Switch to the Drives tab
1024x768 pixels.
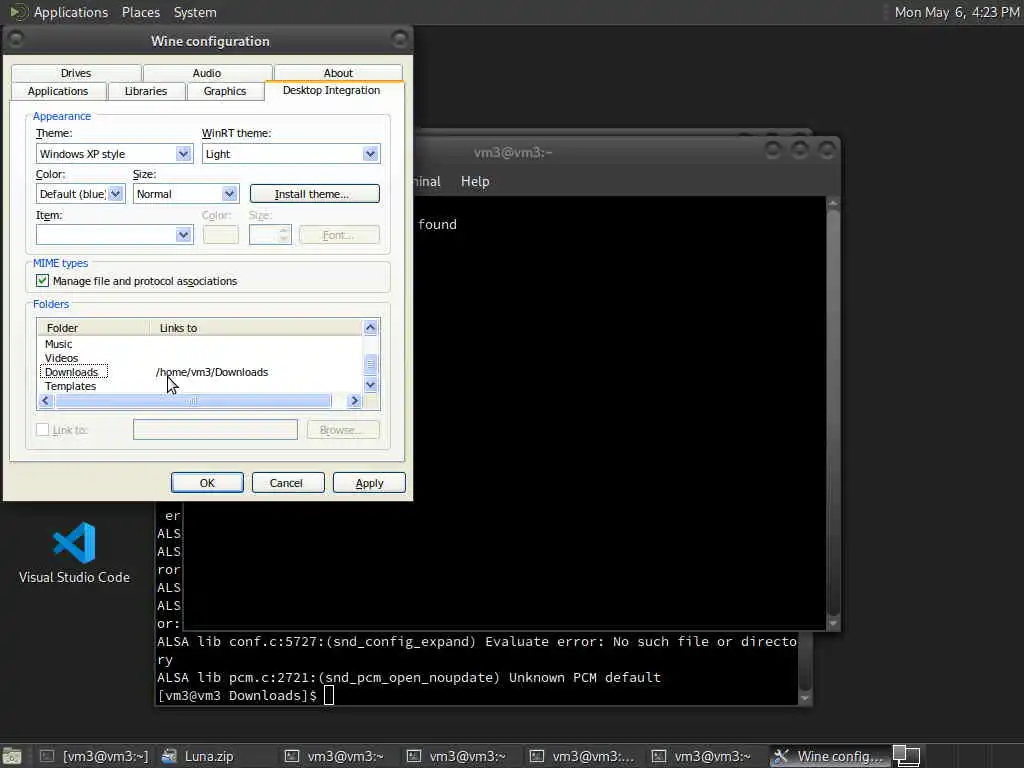[76, 73]
